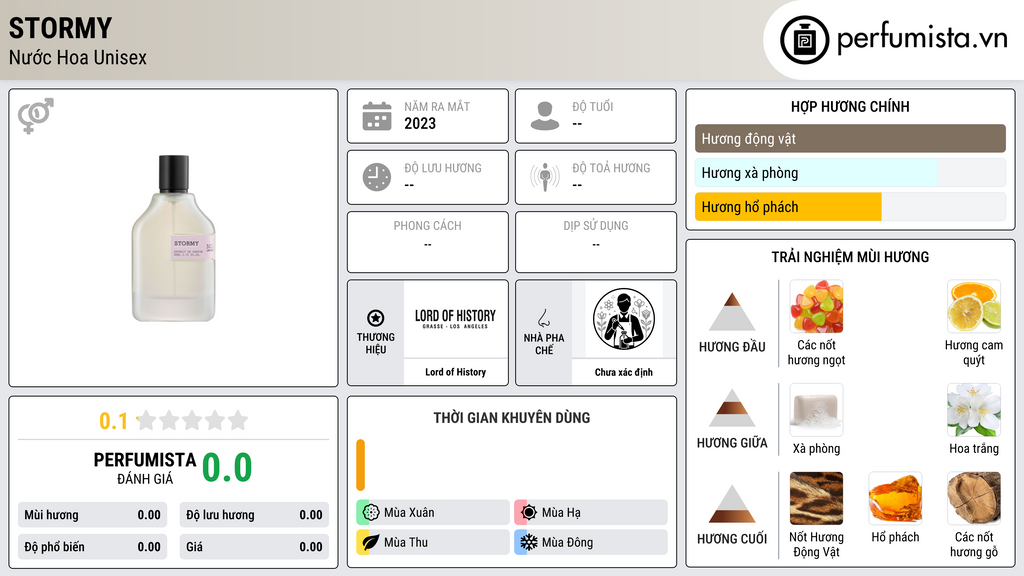Viewport: 1024px width, 576px height.
Task: Select the amber stone thumbnail
Action: click(895, 498)
